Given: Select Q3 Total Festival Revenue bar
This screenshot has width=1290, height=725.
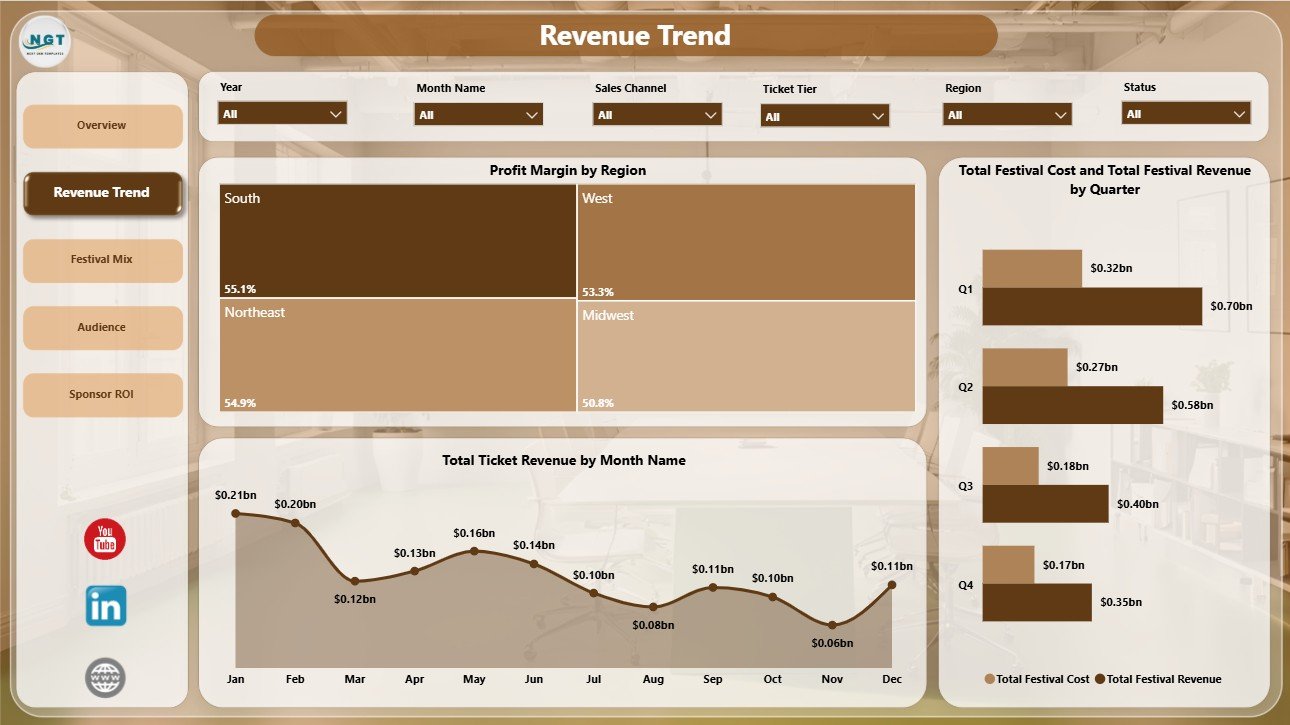Looking at the screenshot, I should pos(1046,503).
